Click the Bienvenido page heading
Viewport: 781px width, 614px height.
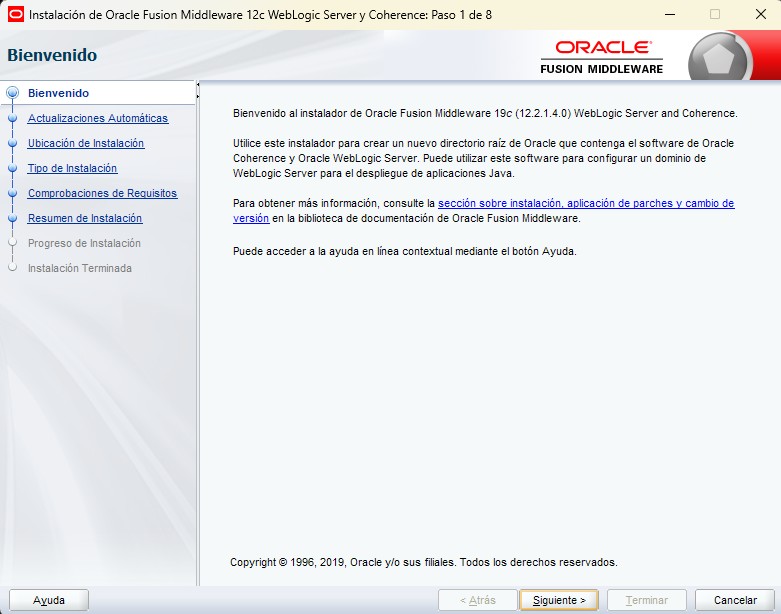(x=52, y=55)
